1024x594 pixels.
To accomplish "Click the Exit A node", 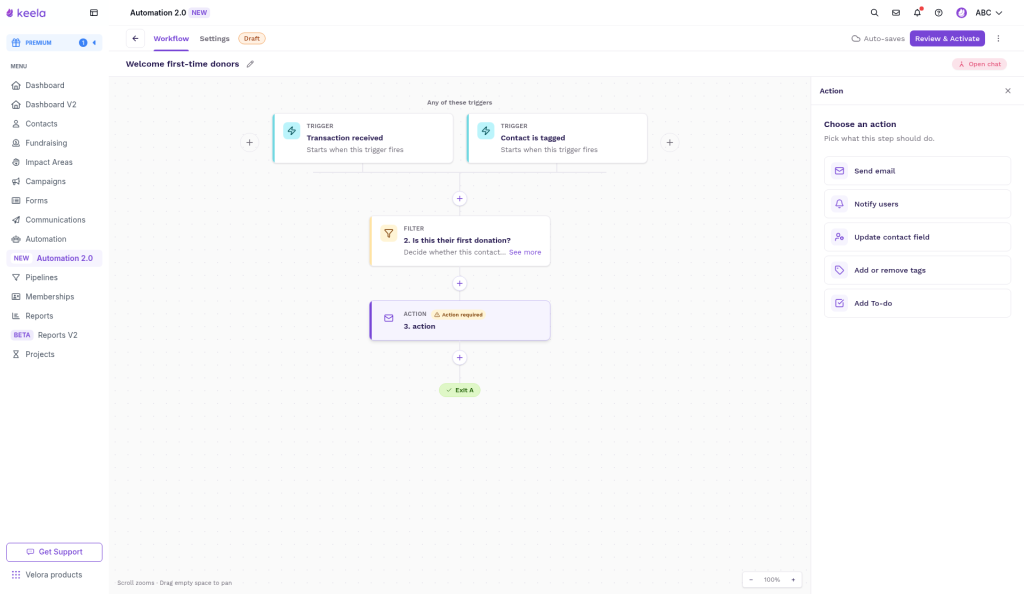I will tap(460, 390).
